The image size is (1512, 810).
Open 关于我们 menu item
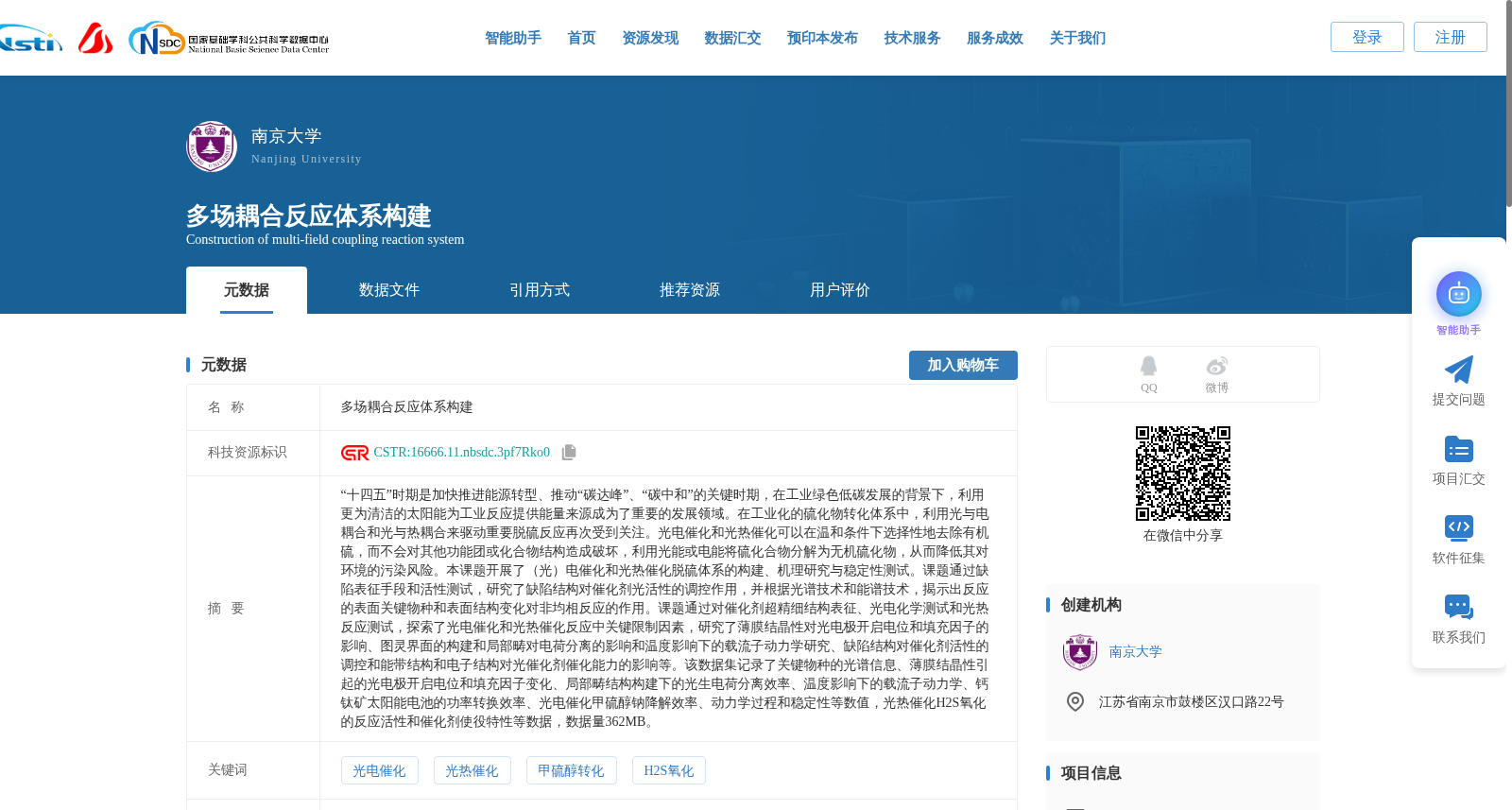point(1077,38)
